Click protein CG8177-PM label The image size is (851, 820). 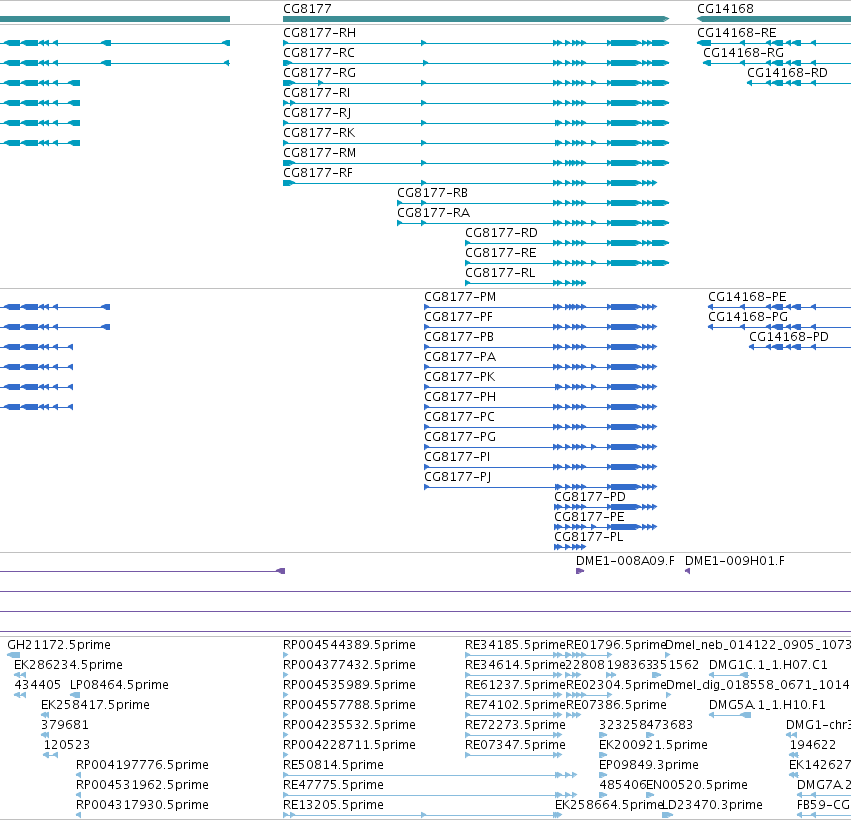460,297
